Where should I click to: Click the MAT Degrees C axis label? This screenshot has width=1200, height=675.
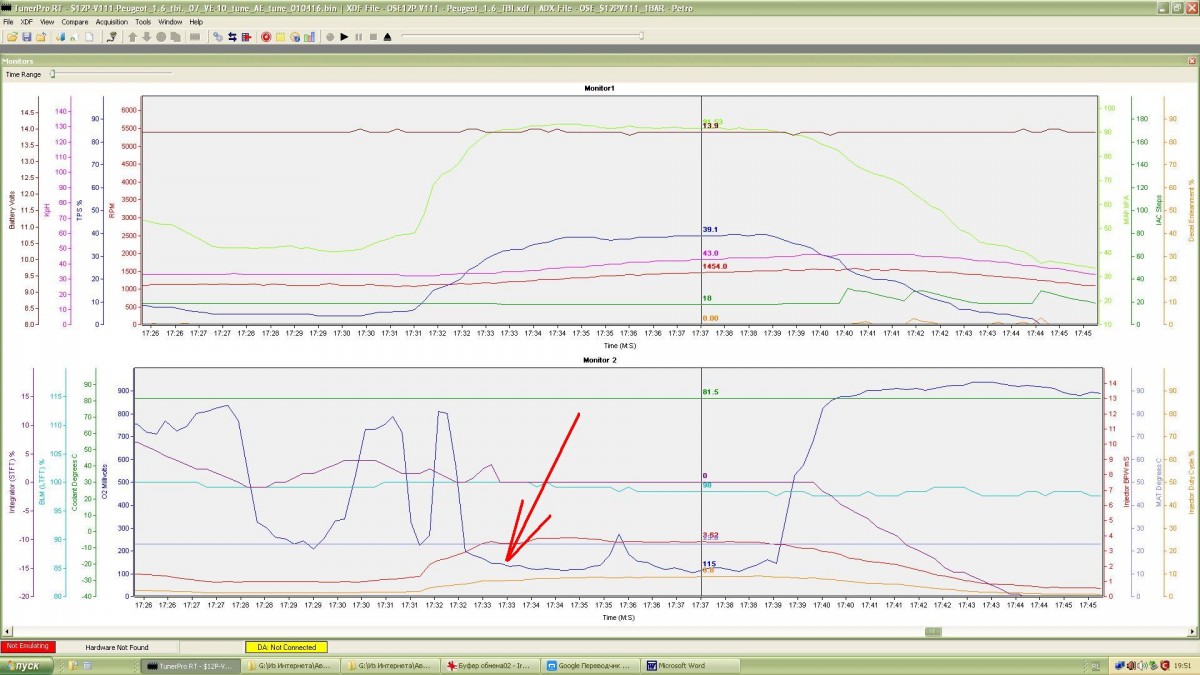pos(1159,482)
